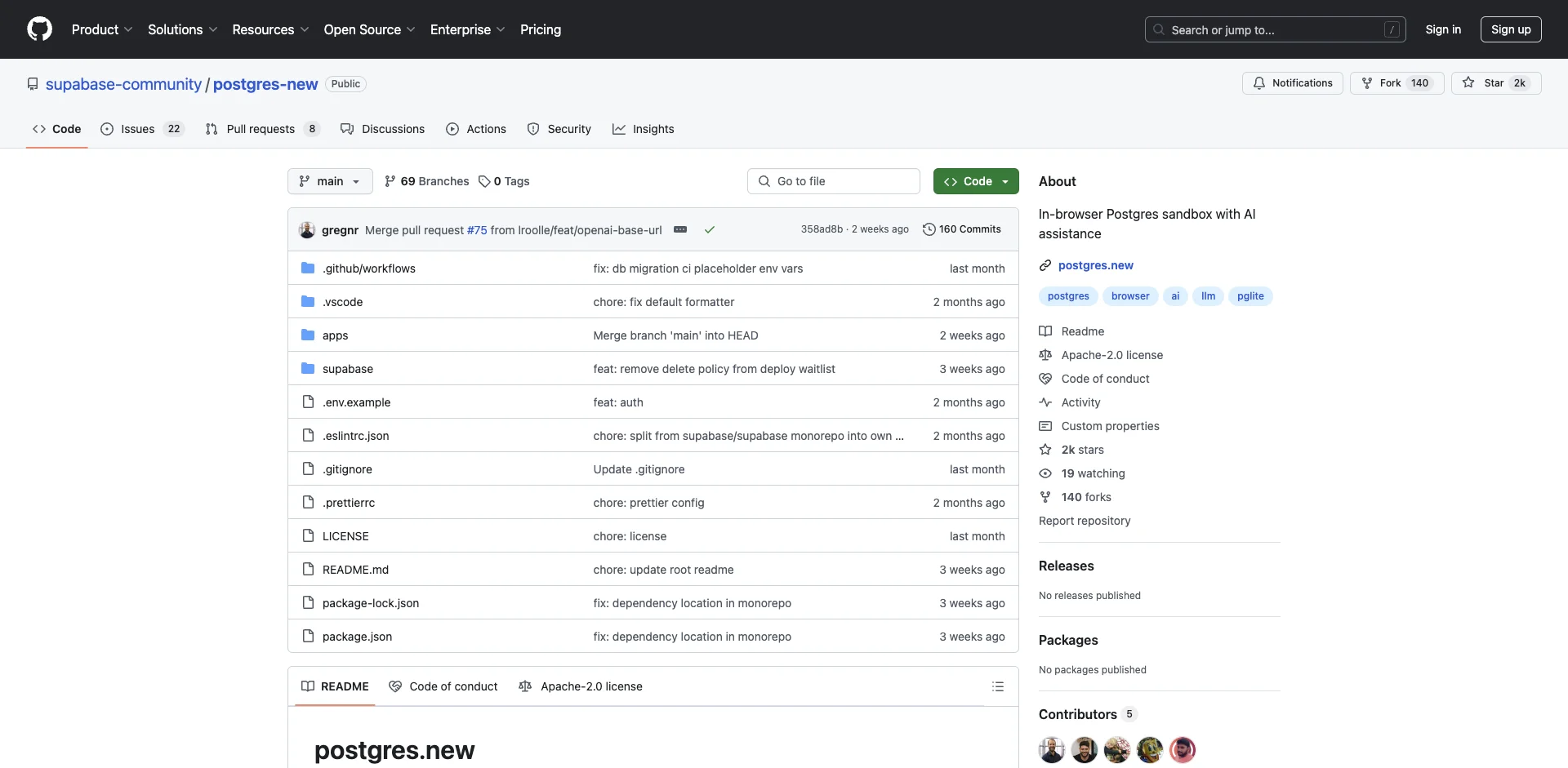
Task: Click the file icon for .env.example
Action: (x=308, y=402)
